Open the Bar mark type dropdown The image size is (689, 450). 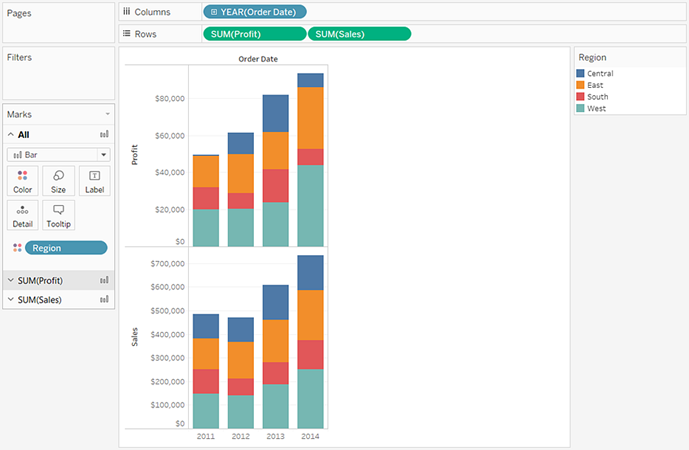pyautogui.click(x=58, y=155)
